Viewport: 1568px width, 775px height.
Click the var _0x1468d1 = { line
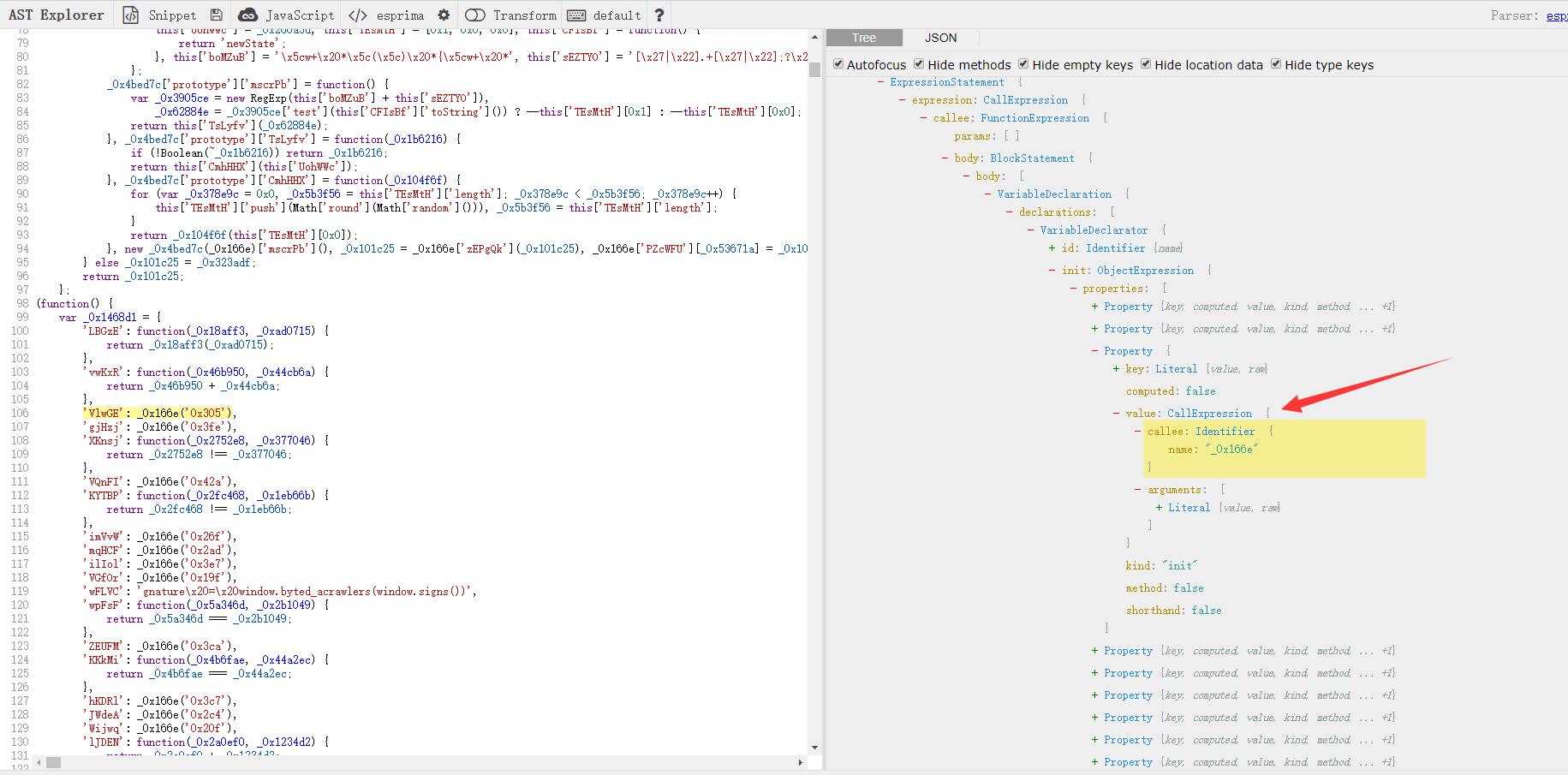(110, 317)
